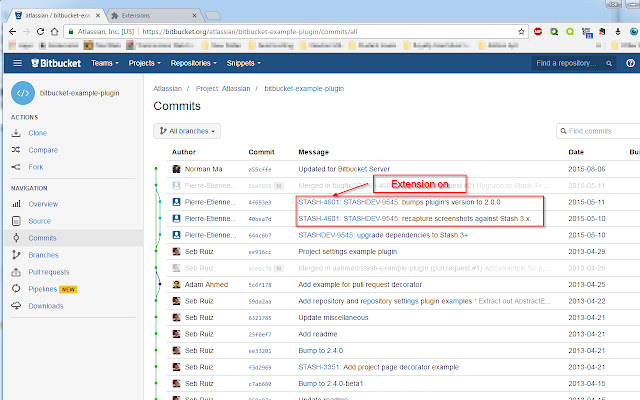Viewport: 640px width, 400px height.
Task: Click Clone in Actions list
Action: (x=38, y=133)
